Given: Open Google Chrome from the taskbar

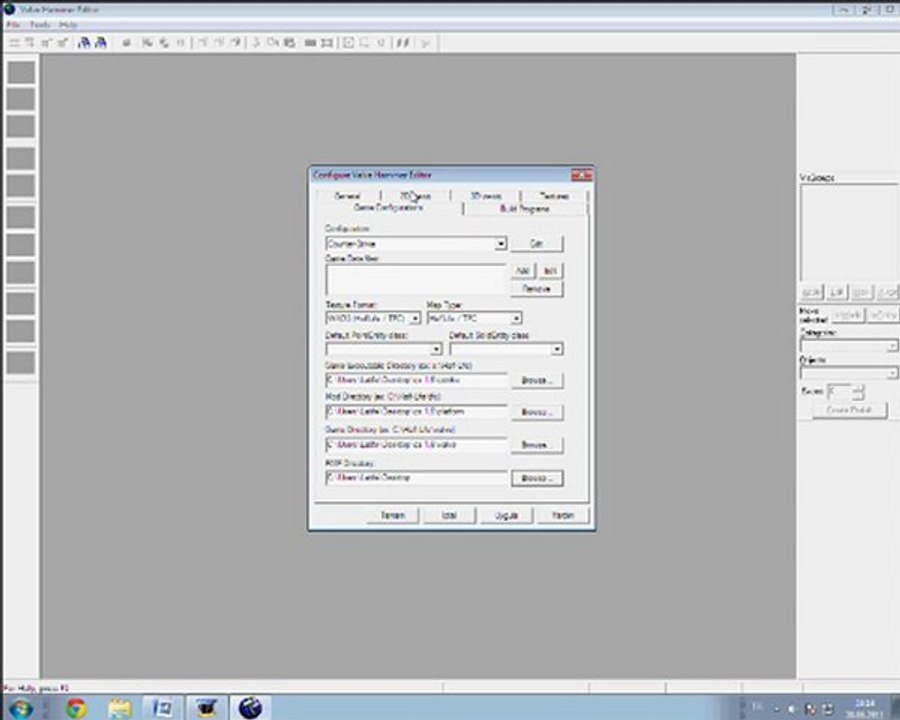Looking at the screenshot, I should tap(76, 707).
